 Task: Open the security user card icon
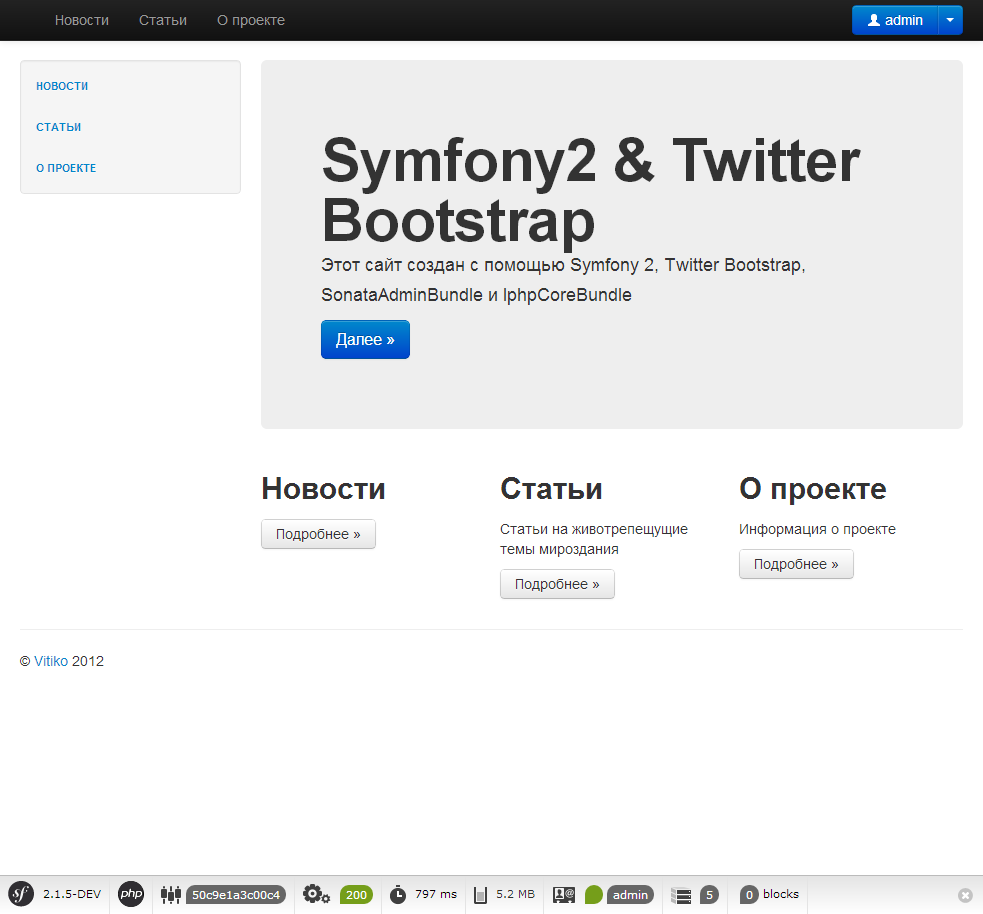pyautogui.click(x=564, y=895)
